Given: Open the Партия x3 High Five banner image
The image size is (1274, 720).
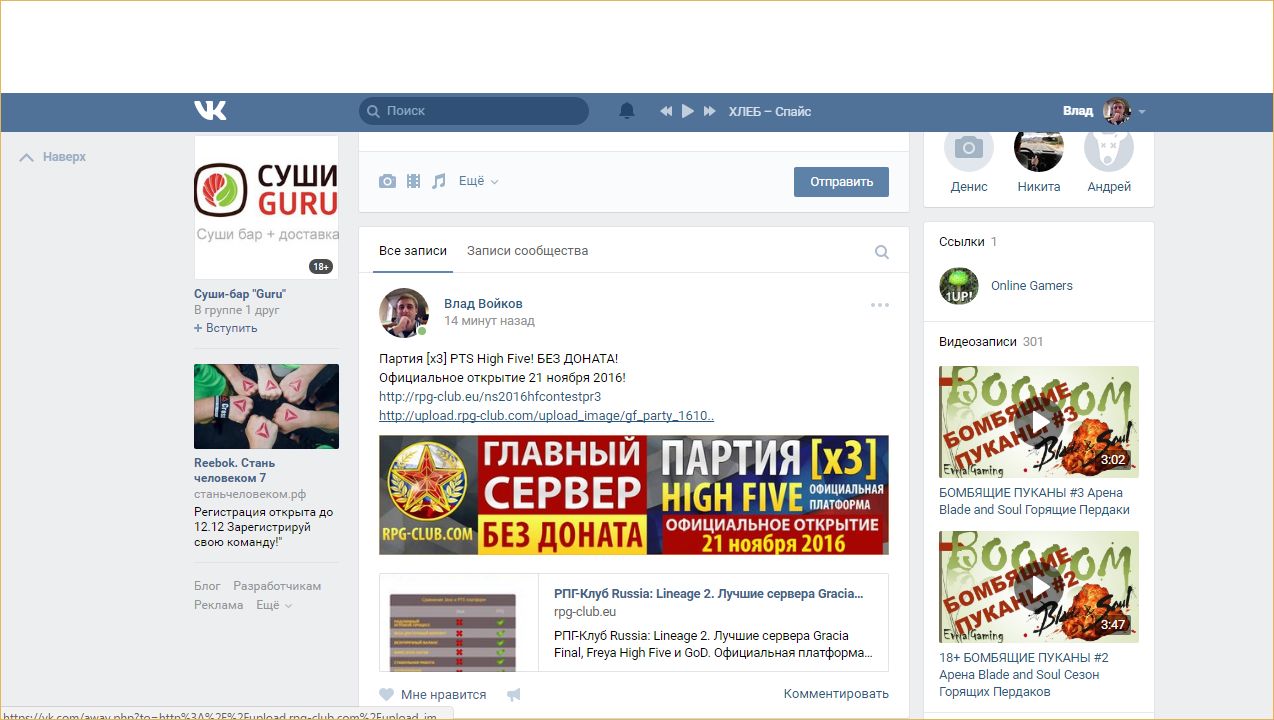Looking at the screenshot, I should click(x=634, y=495).
